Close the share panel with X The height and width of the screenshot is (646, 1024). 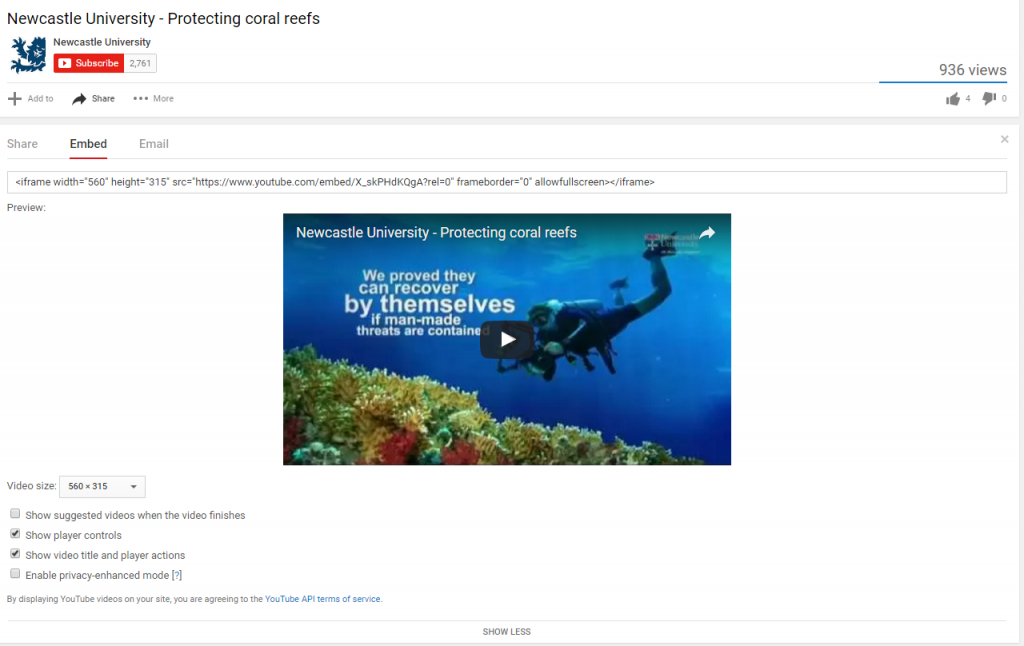1004,139
